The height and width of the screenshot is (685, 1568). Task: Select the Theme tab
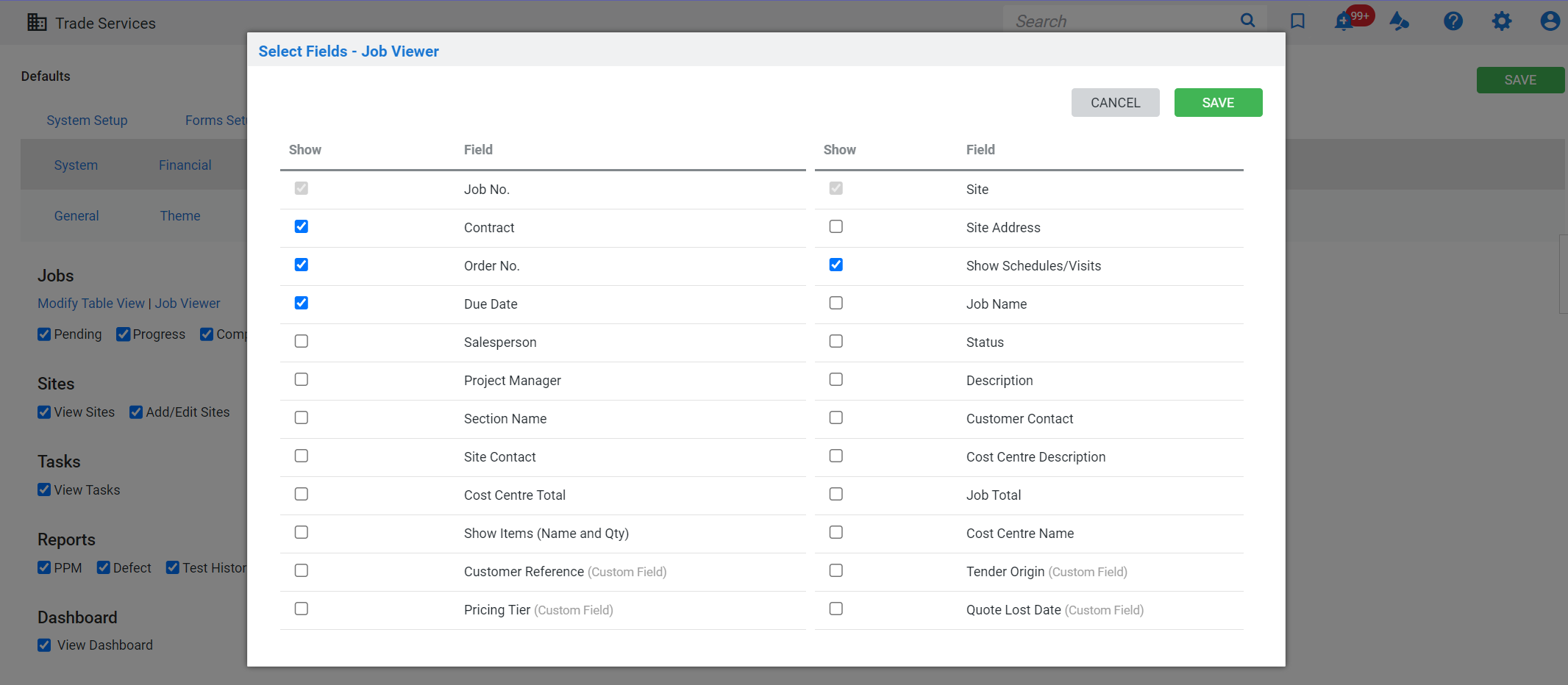click(180, 216)
